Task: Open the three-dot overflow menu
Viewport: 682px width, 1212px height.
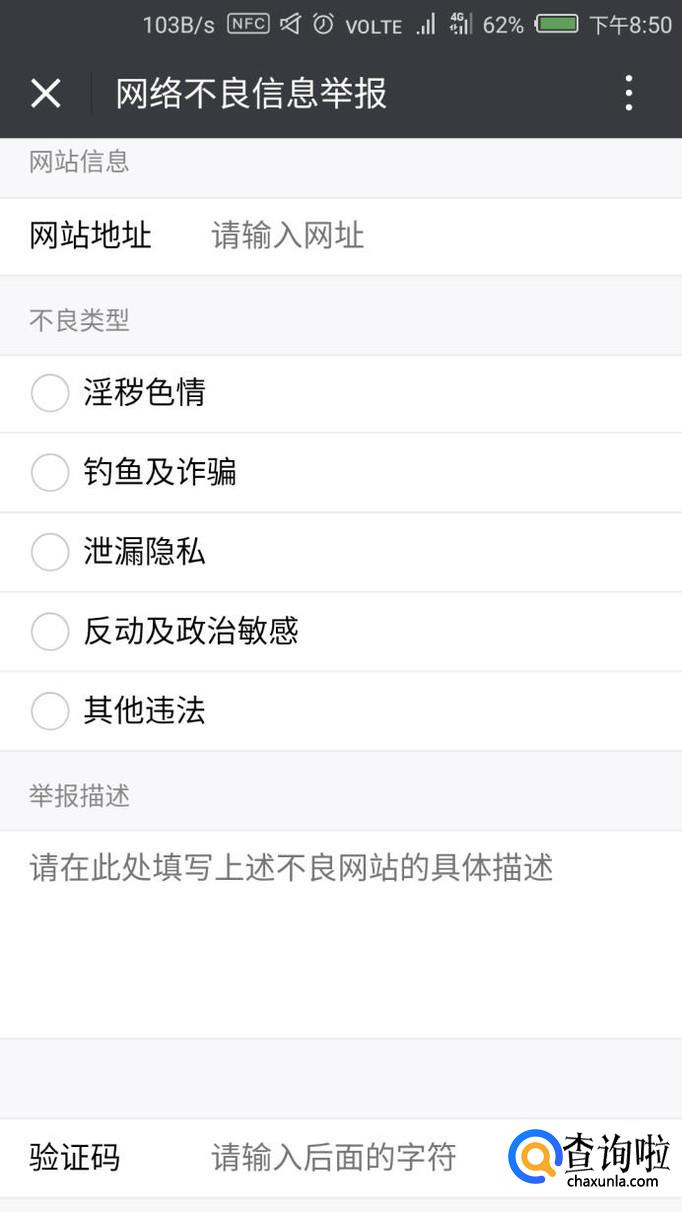Action: click(x=628, y=93)
